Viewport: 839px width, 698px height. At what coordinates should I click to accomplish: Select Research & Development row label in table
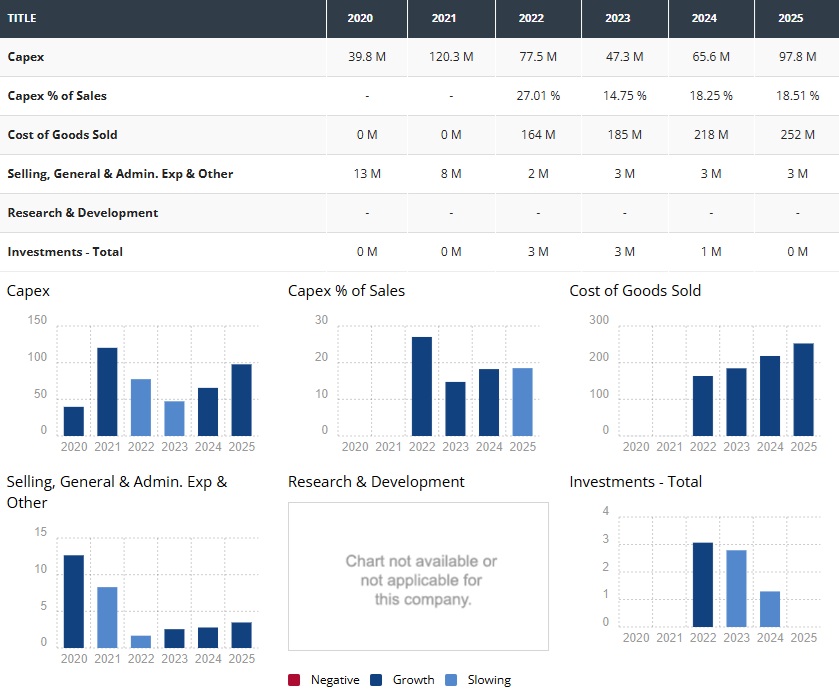point(83,213)
